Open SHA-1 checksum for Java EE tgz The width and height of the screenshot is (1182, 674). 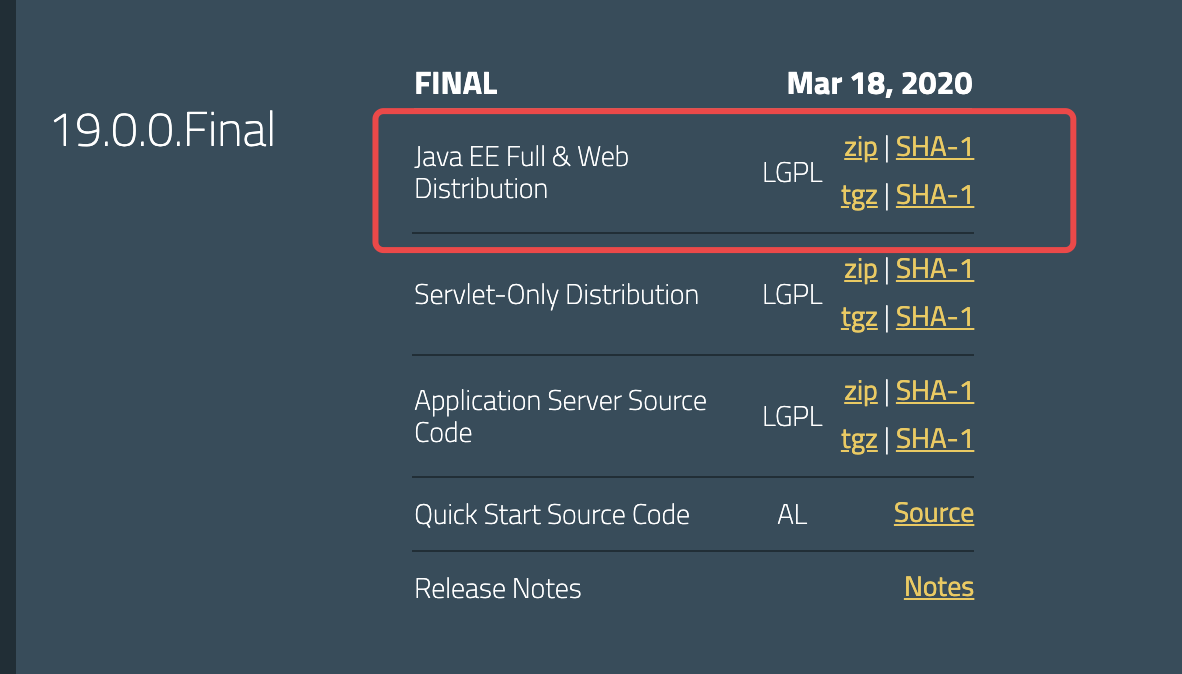[x=934, y=195]
